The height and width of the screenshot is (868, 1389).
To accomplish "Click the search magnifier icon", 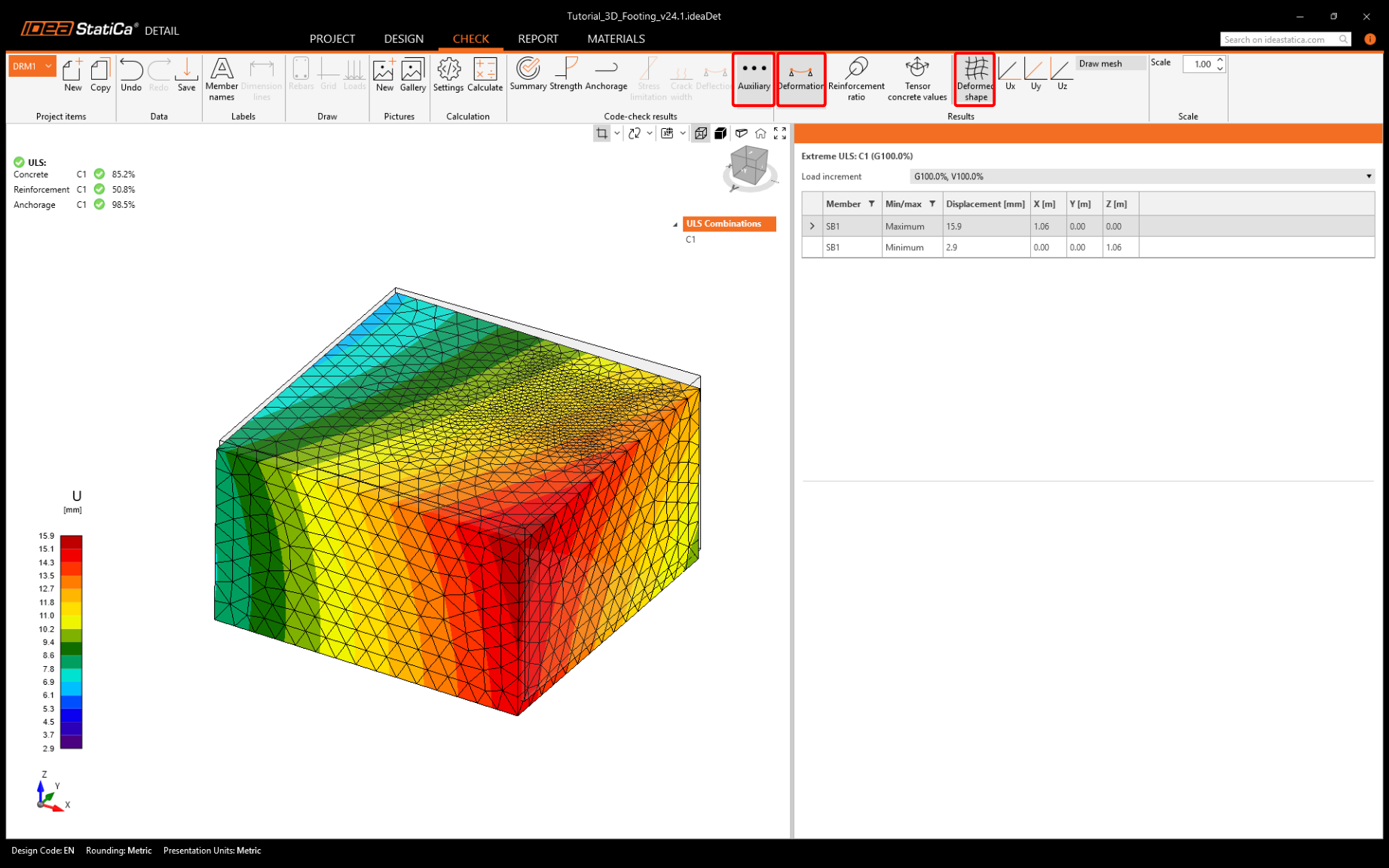I will (x=1344, y=39).
